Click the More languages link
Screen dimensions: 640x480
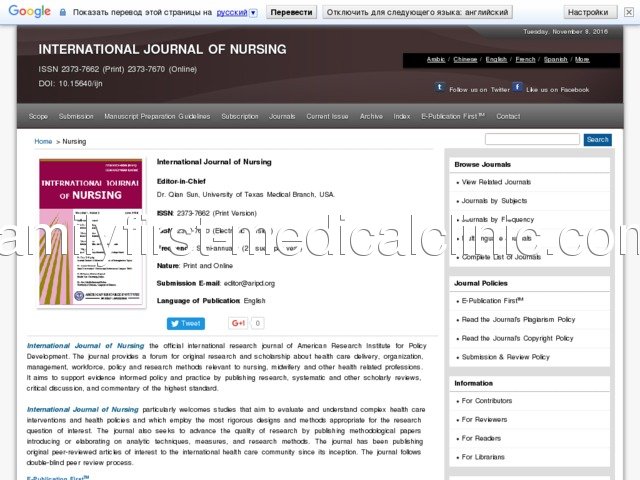pos(582,60)
